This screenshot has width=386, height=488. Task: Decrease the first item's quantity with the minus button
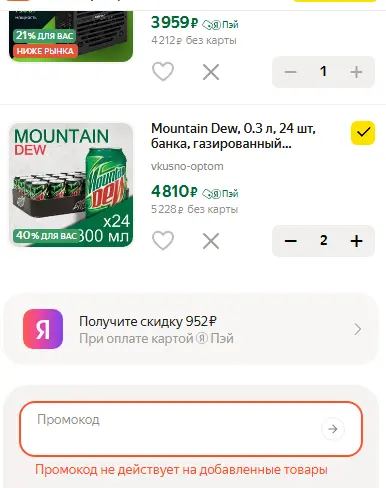290,72
